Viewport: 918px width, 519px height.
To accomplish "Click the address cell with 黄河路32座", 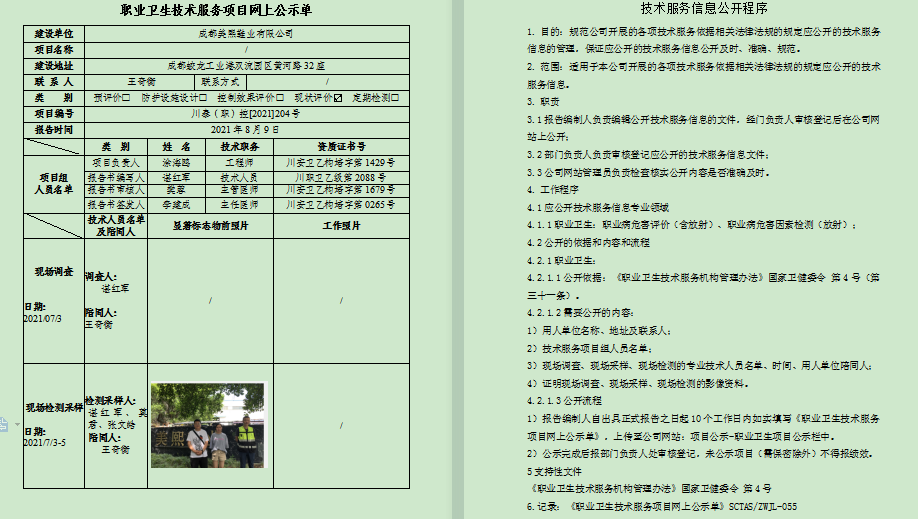I will [246, 65].
